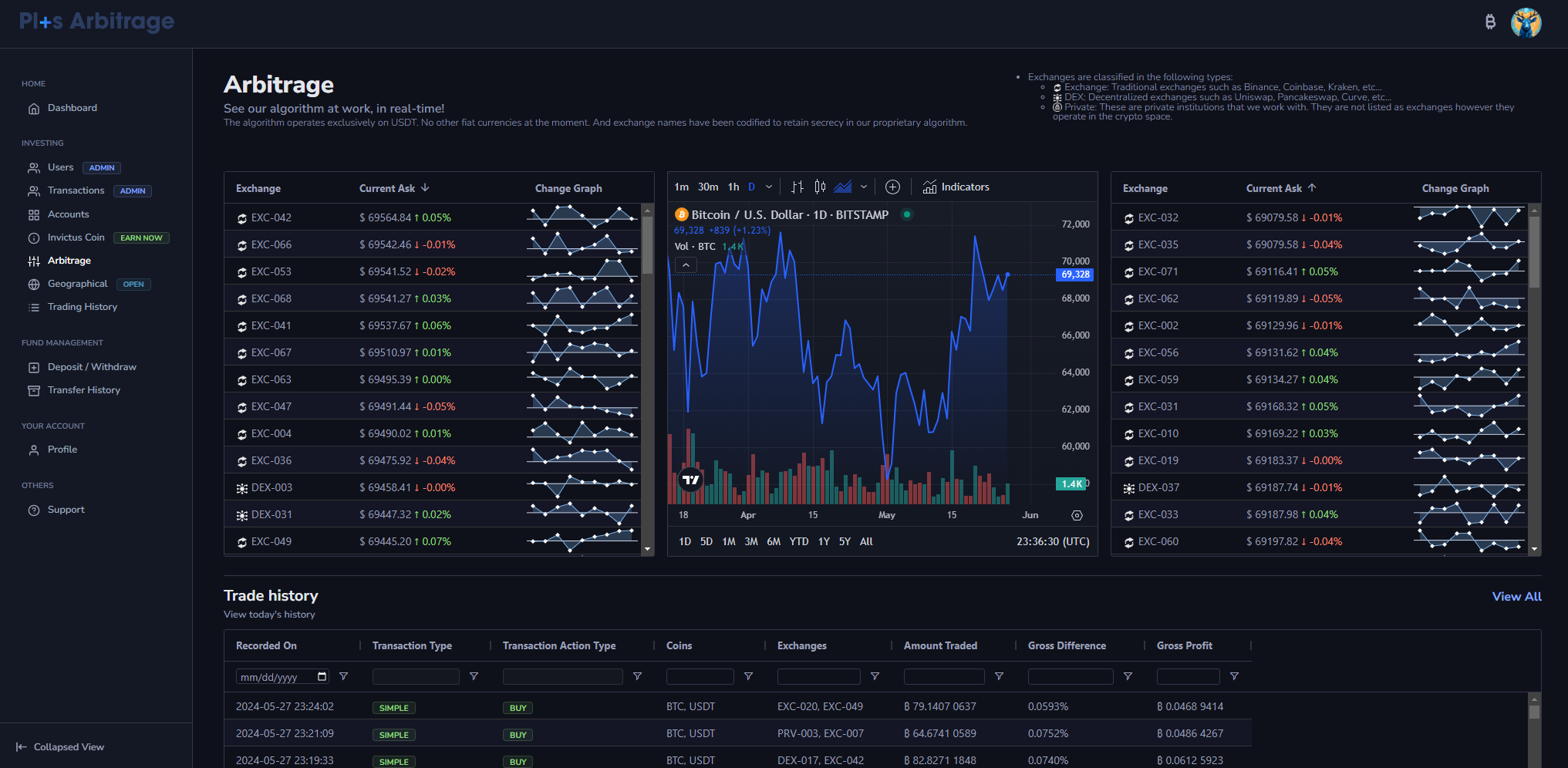Set chart range to All
Screen dimensions: 1568x768
866,541
